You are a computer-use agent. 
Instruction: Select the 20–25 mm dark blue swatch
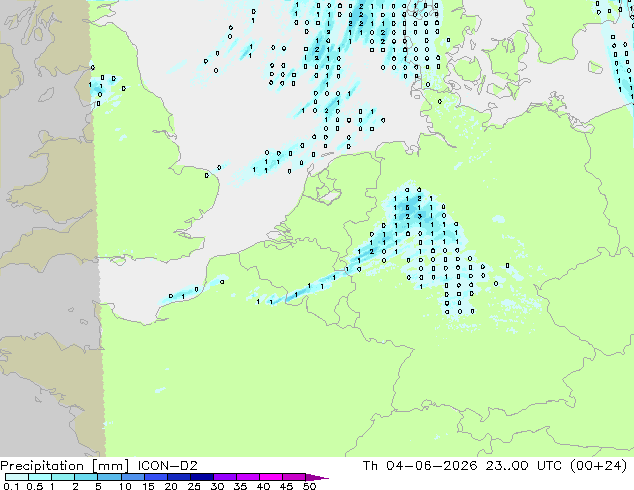point(178,477)
